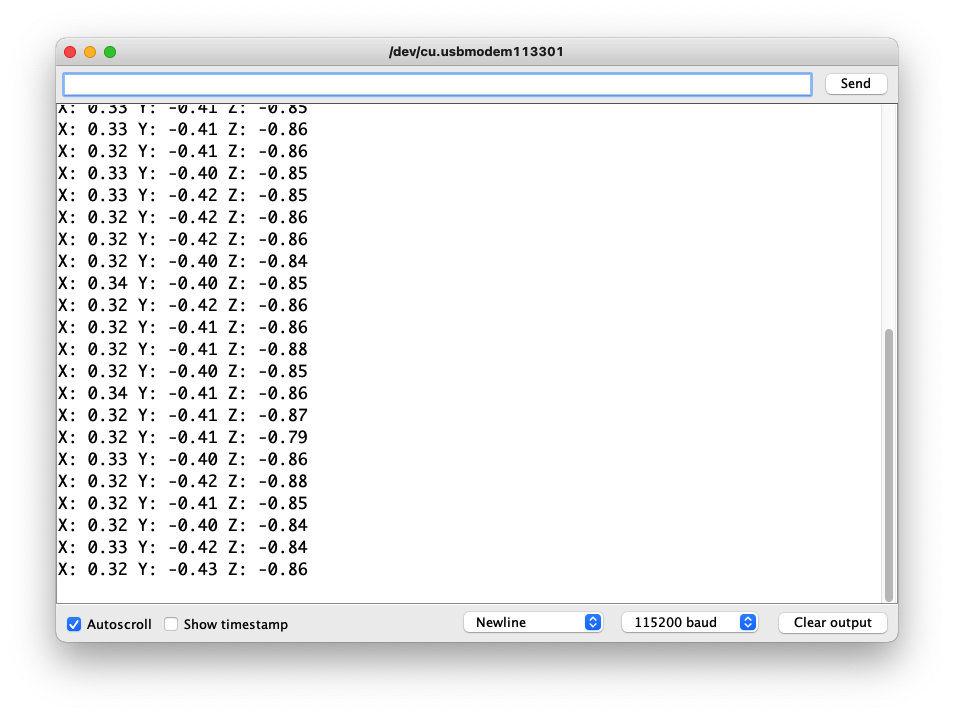Click the line reading X: 0.32 Y: -0.41 Z: -0.87

(x=183, y=415)
